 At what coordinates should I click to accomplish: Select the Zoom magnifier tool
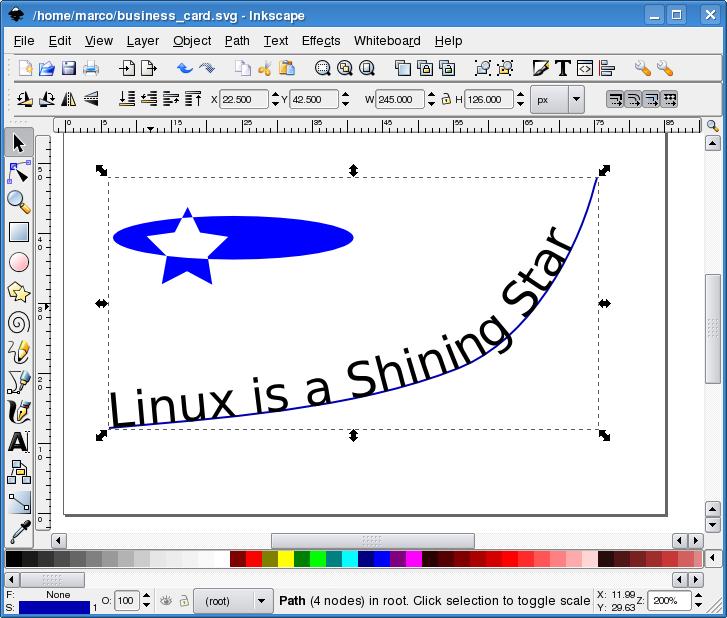19,202
